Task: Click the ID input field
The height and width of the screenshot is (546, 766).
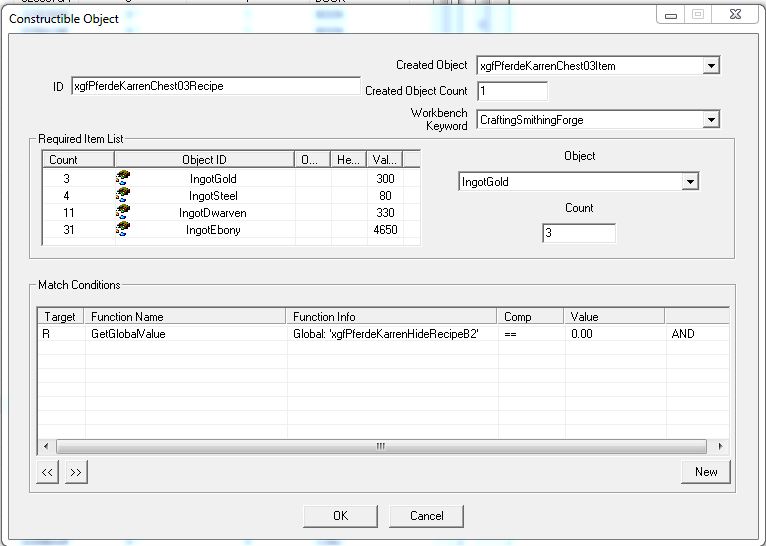Action: [x=215, y=86]
